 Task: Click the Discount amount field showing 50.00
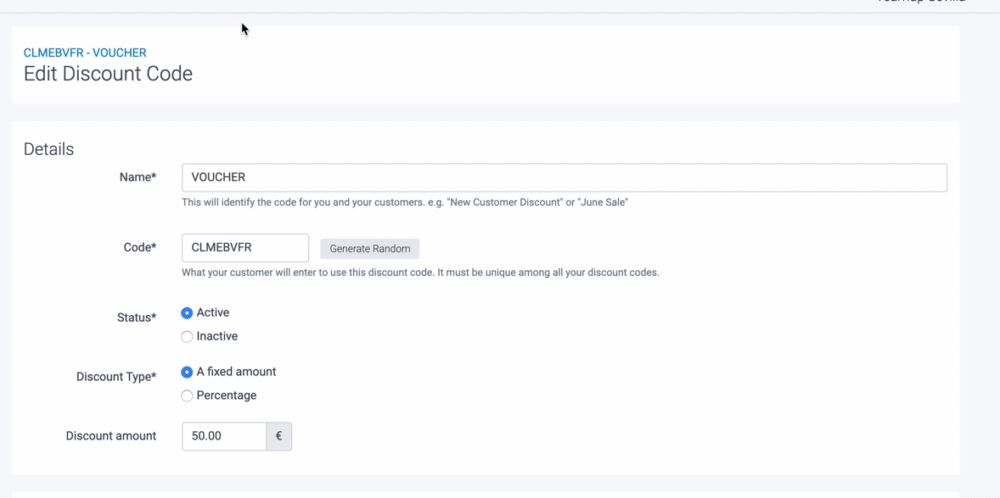click(223, 436)
